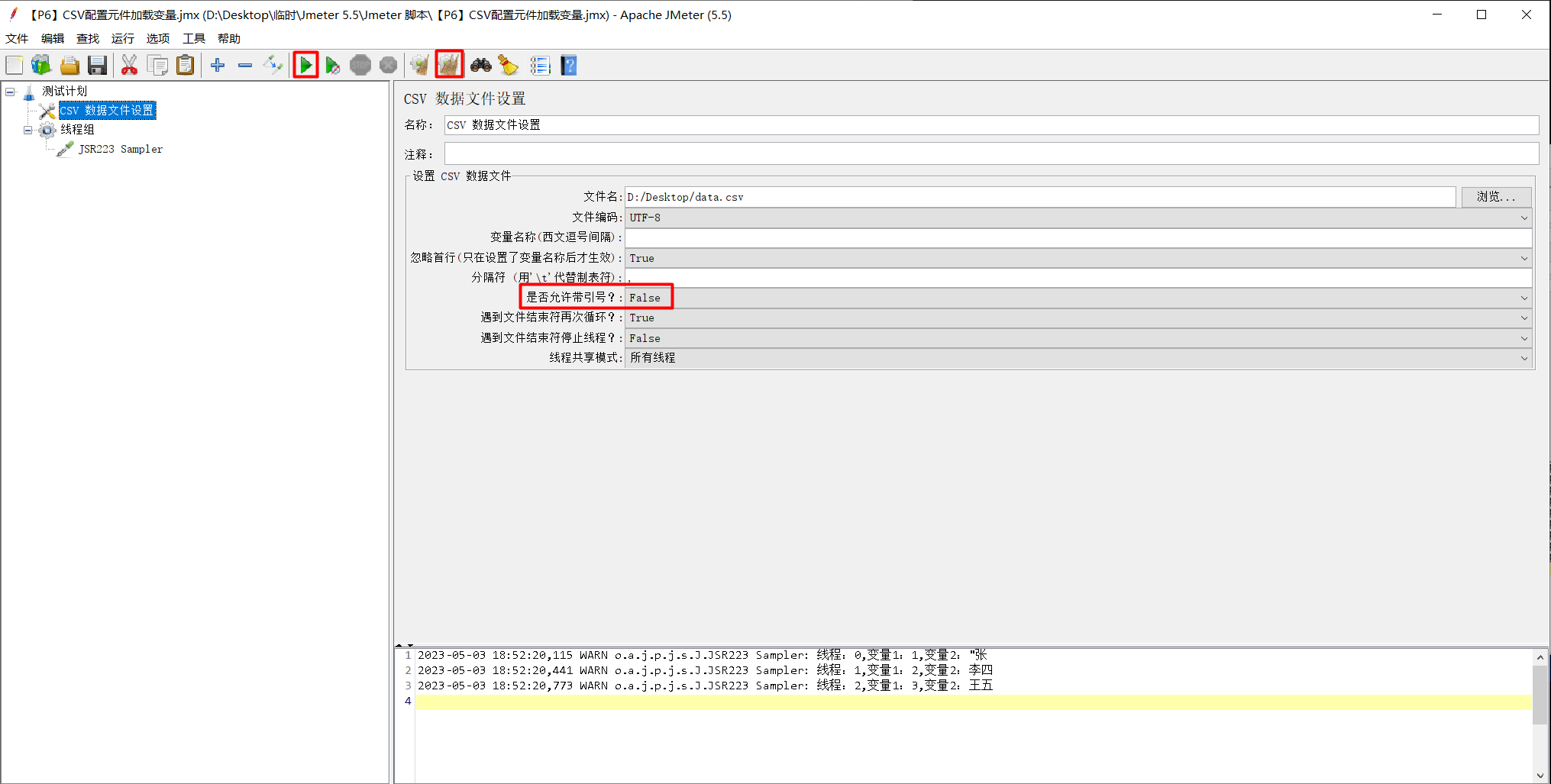Open the 帮助 menu
Screen dimensions: 1551x784
pos(229,38)
